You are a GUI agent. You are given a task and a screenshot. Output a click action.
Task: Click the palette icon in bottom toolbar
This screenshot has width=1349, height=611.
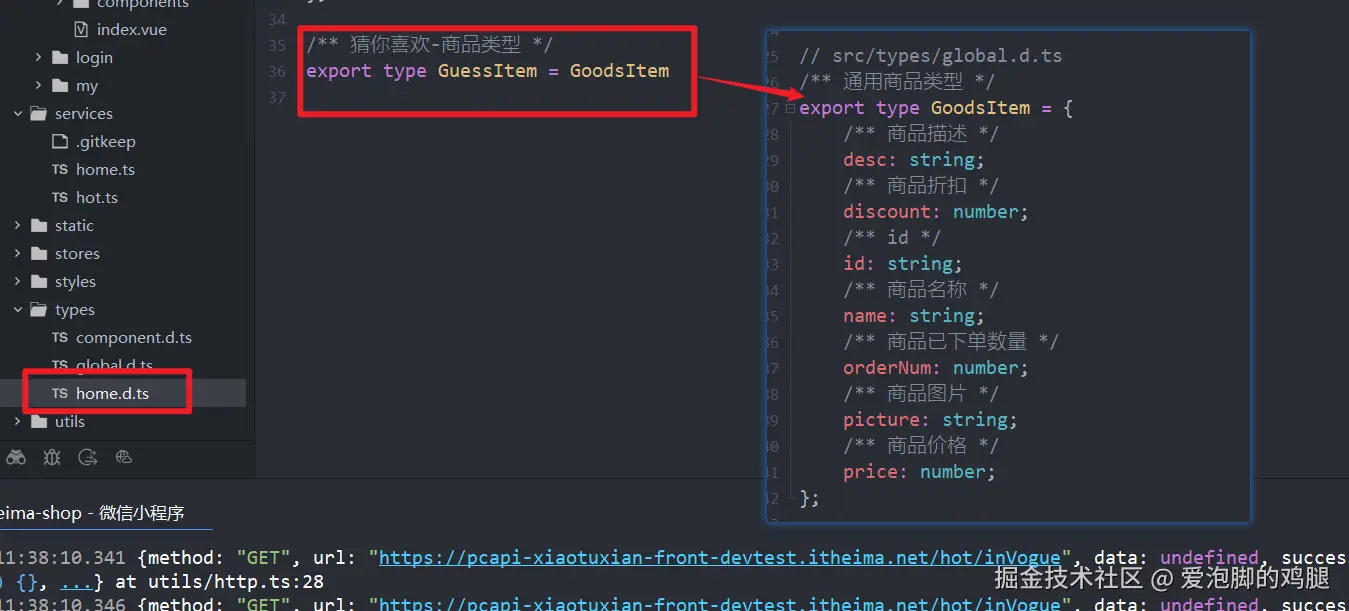(124, 458)
